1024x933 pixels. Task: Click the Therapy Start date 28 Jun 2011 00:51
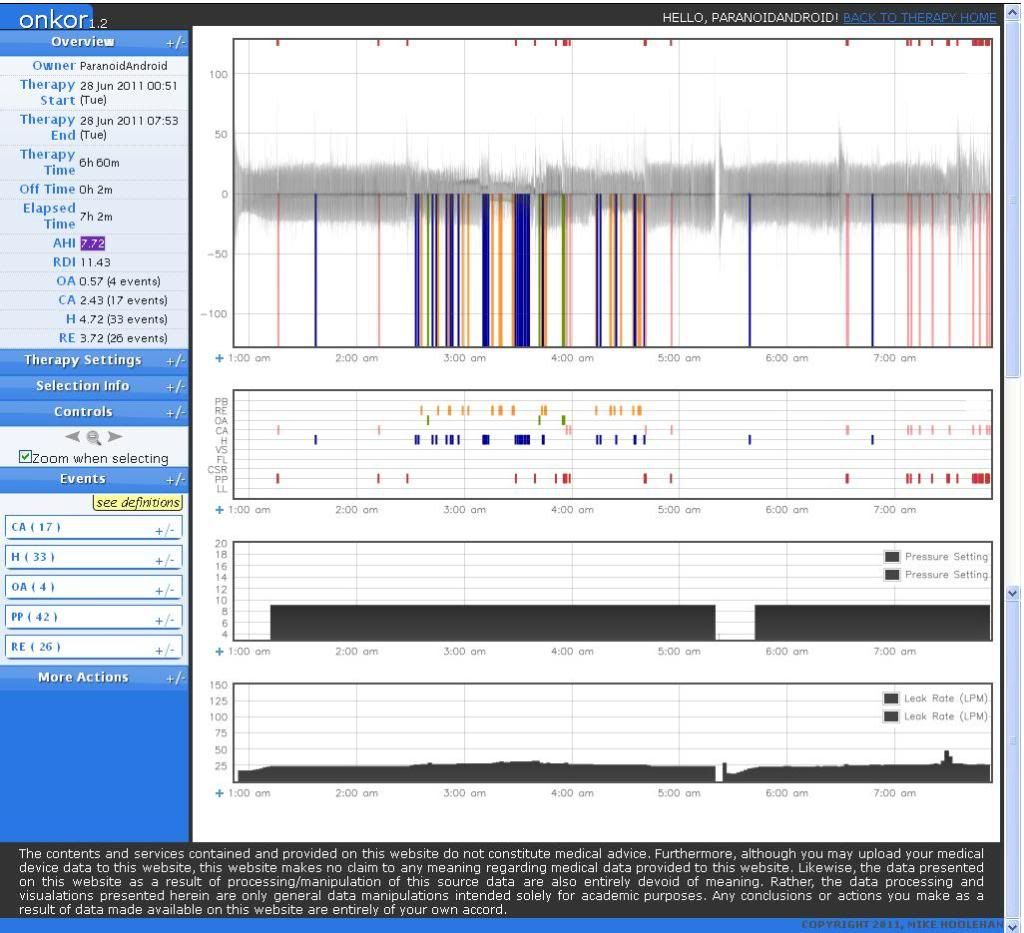129,86
